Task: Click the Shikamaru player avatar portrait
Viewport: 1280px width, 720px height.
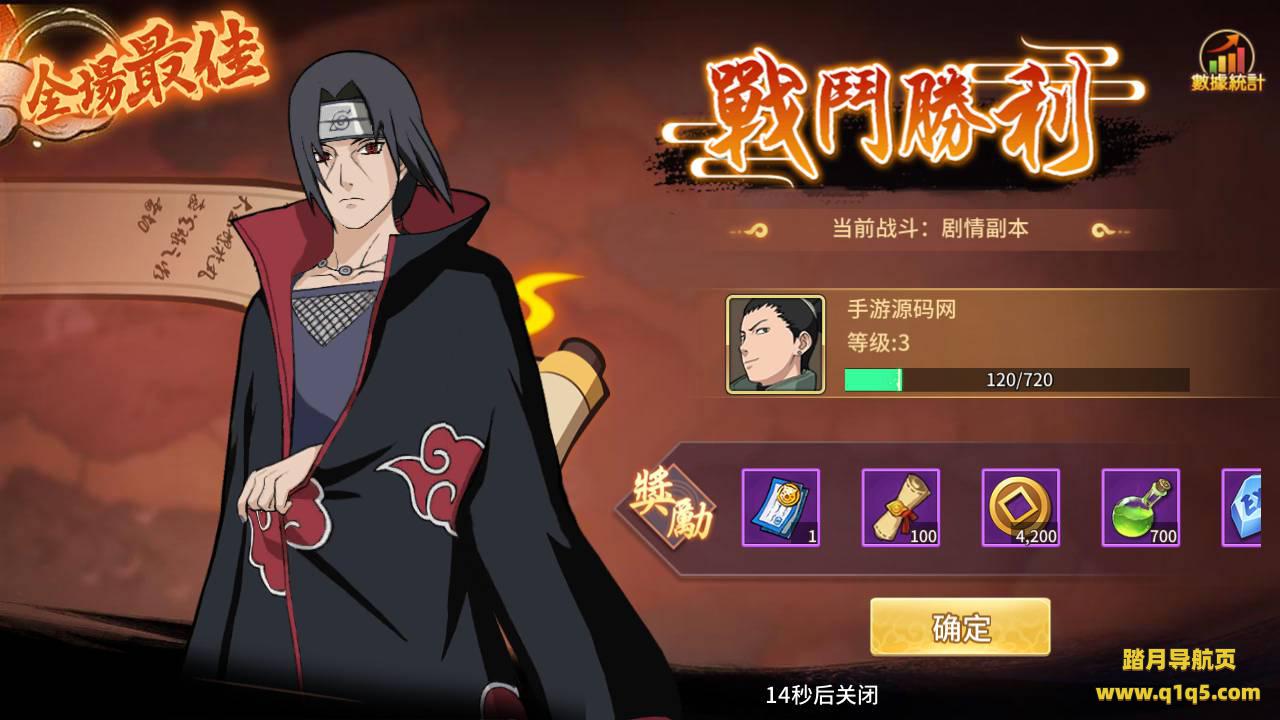Action: 776,344
